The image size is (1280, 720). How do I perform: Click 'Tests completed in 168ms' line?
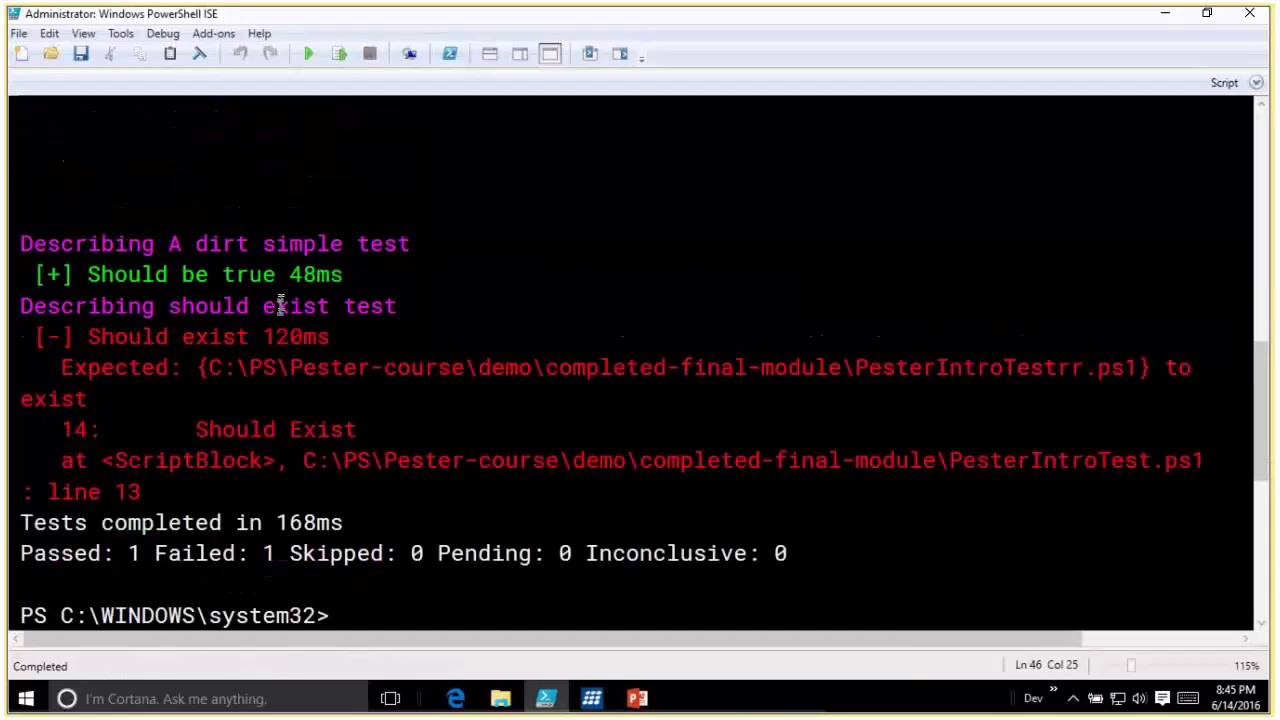(181, 523)
